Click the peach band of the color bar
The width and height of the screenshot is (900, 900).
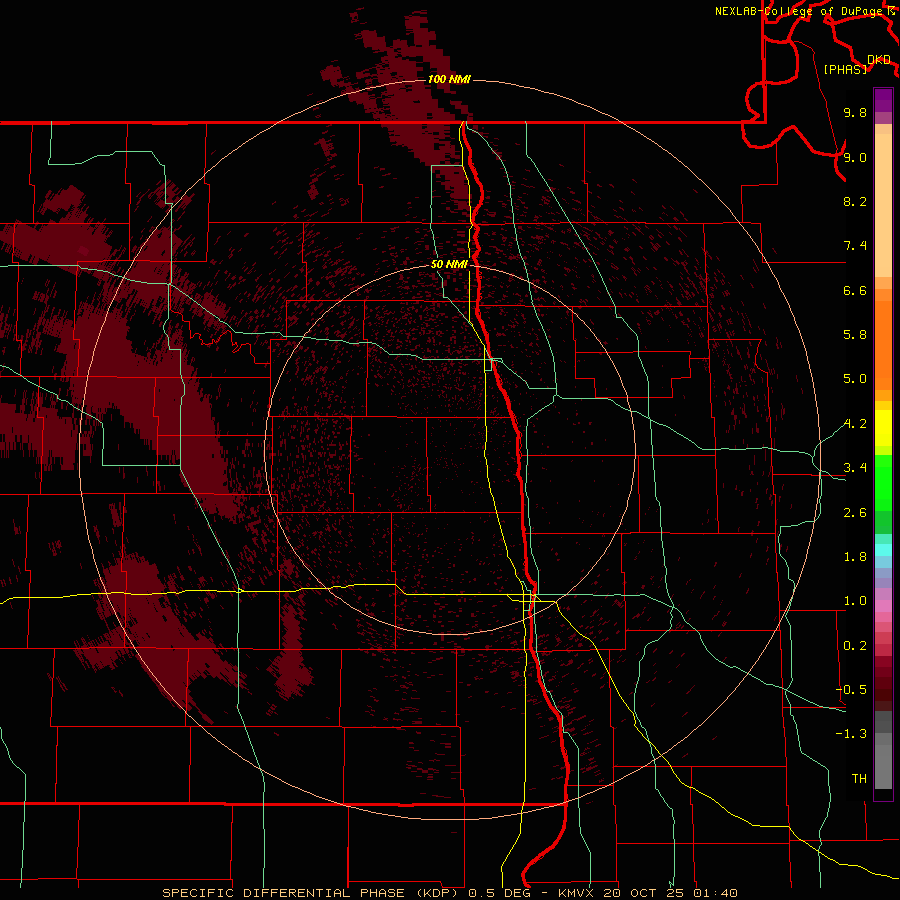point(883,205)
